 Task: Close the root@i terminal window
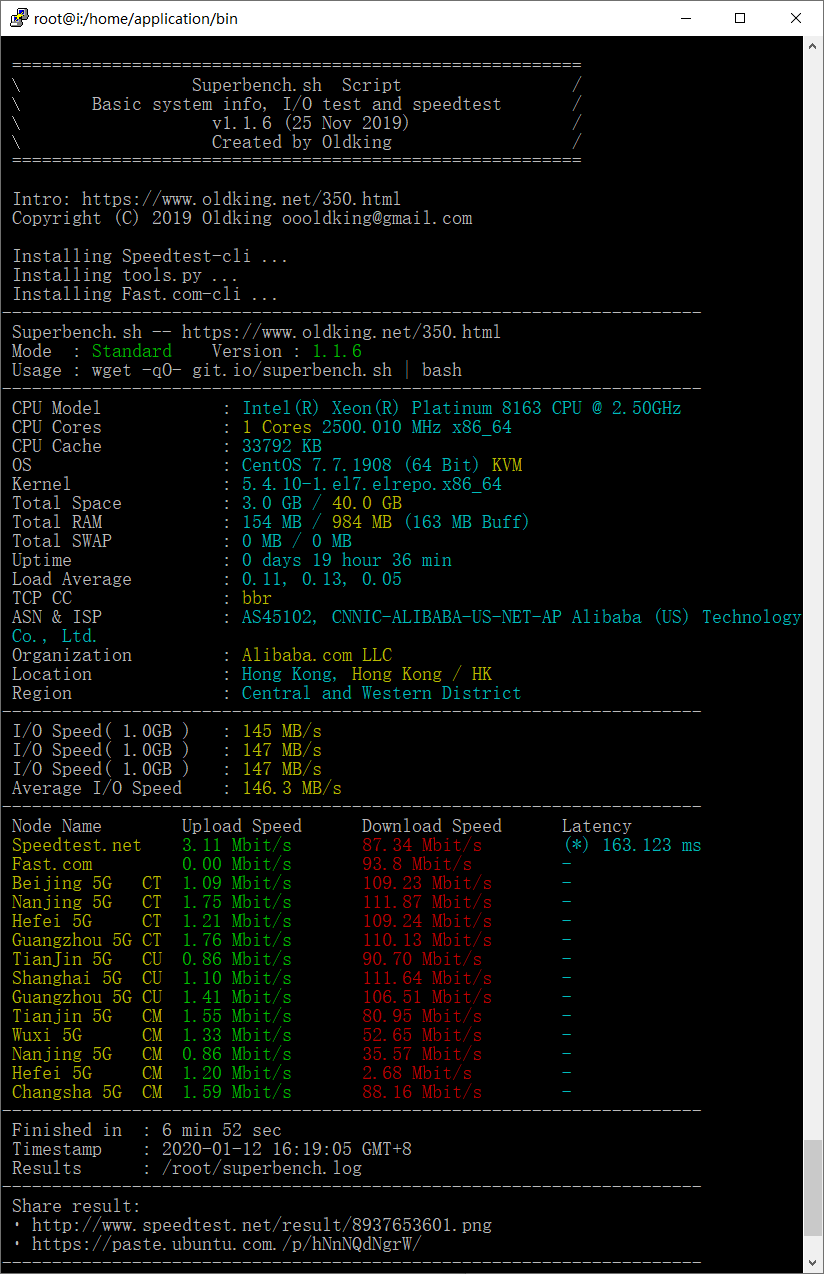[x=795, y=18]
